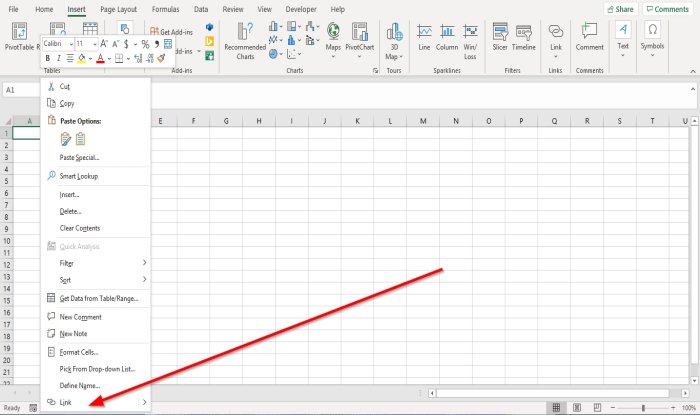Switch to the Home tab
The height and width of the screenshot is (415, 700).
[44, 9]
